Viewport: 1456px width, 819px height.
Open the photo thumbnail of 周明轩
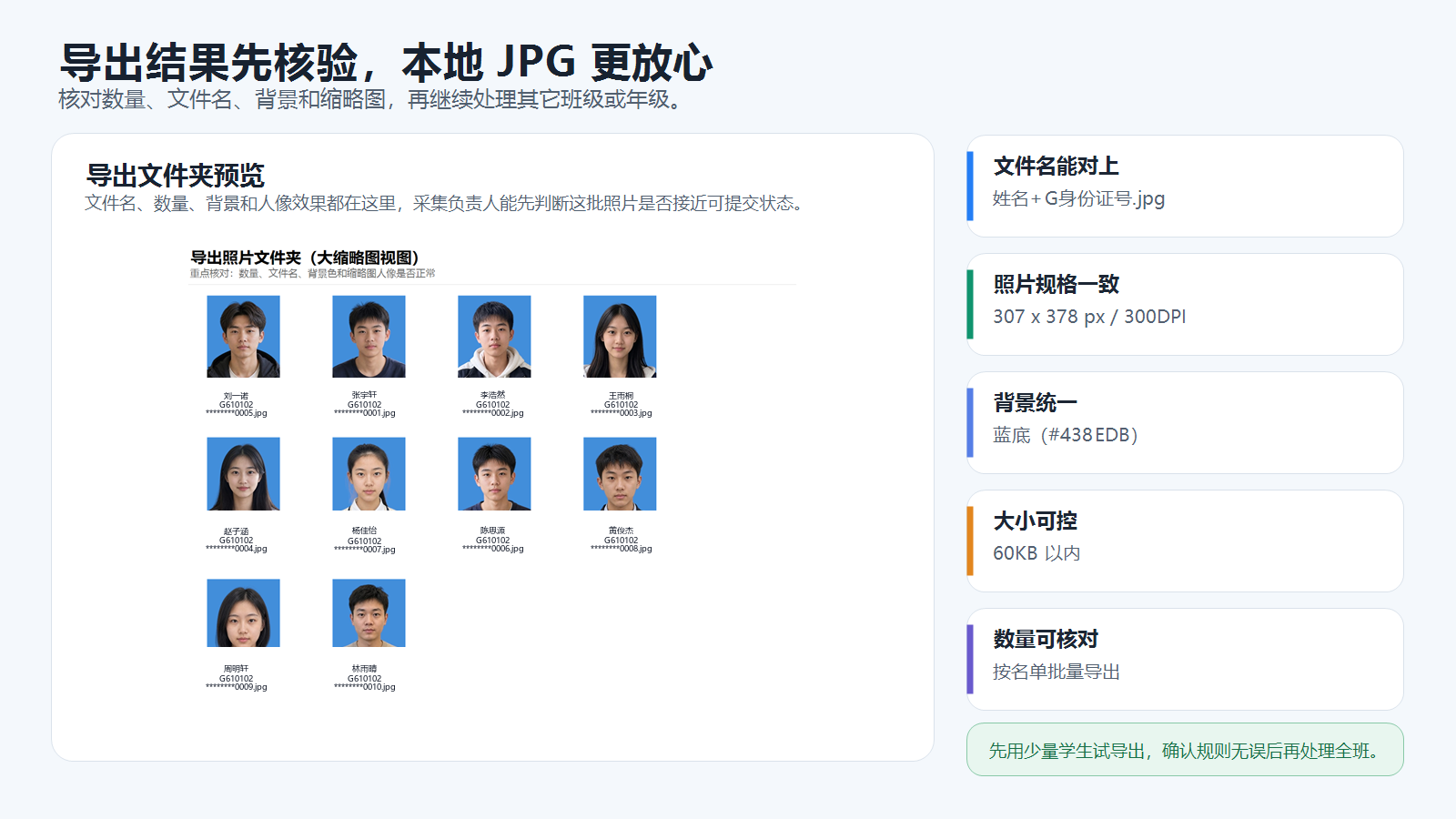243,613
